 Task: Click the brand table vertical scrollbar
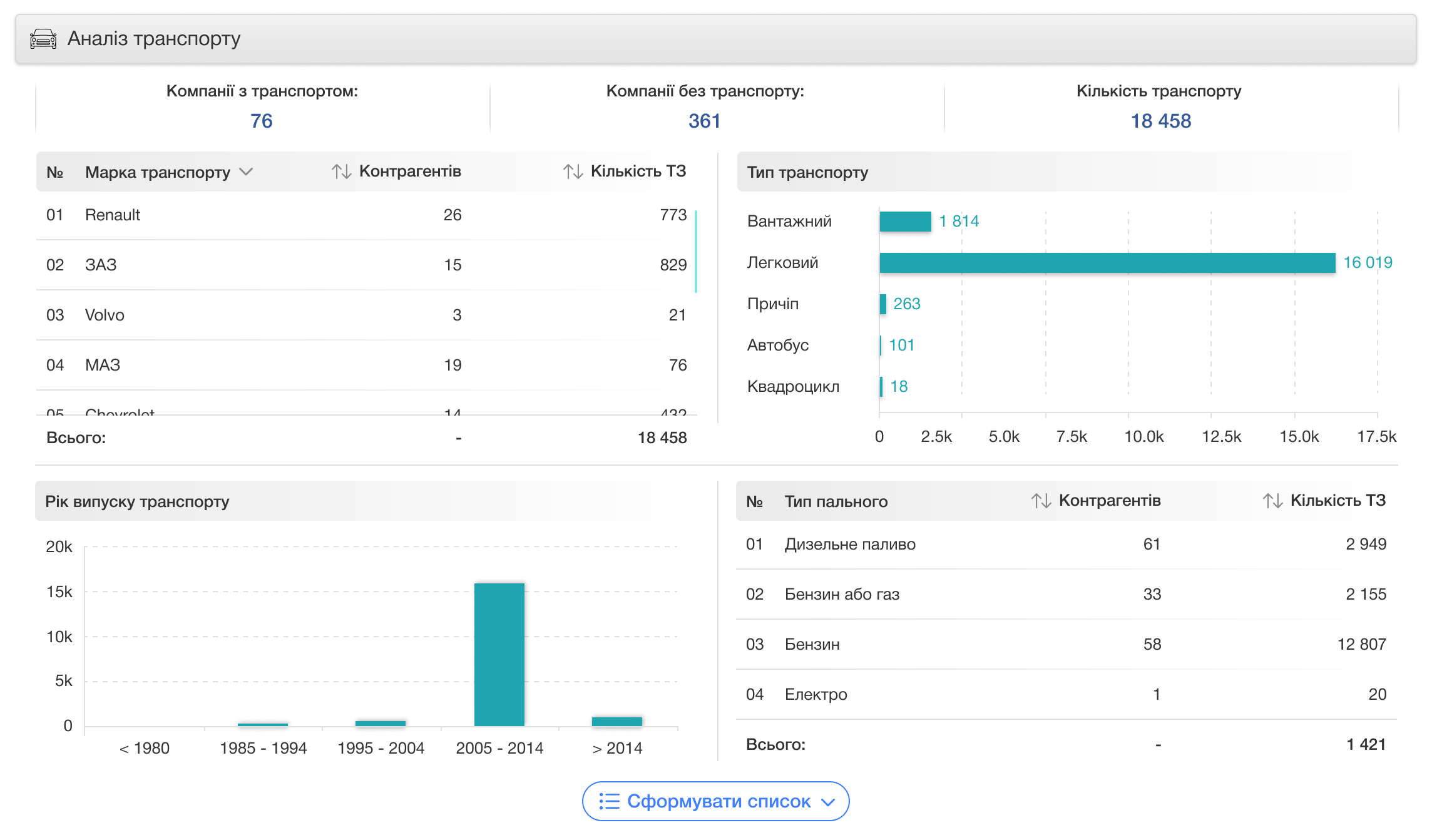click(x=696, y=252)
